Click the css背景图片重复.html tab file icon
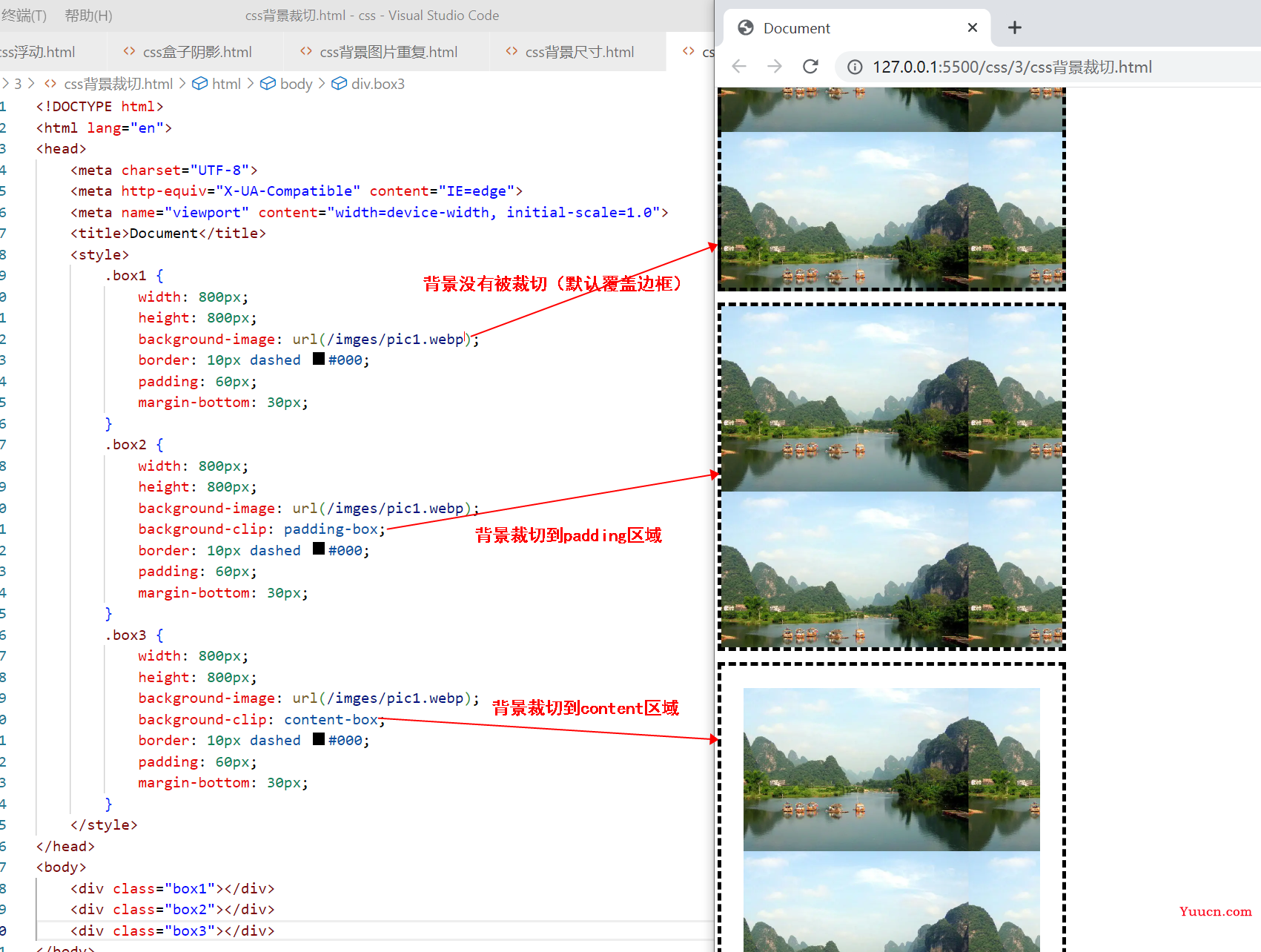 click(306, 51)
